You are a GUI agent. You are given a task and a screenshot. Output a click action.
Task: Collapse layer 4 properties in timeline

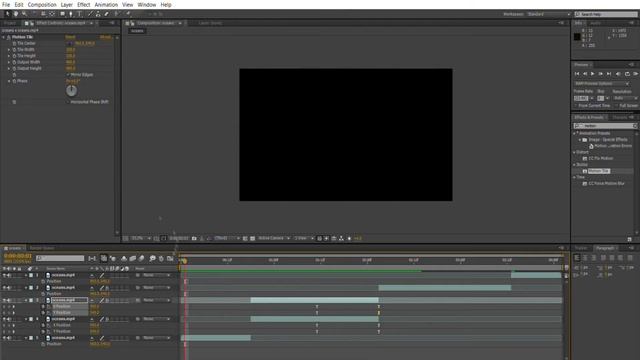(x=26, y=319)
